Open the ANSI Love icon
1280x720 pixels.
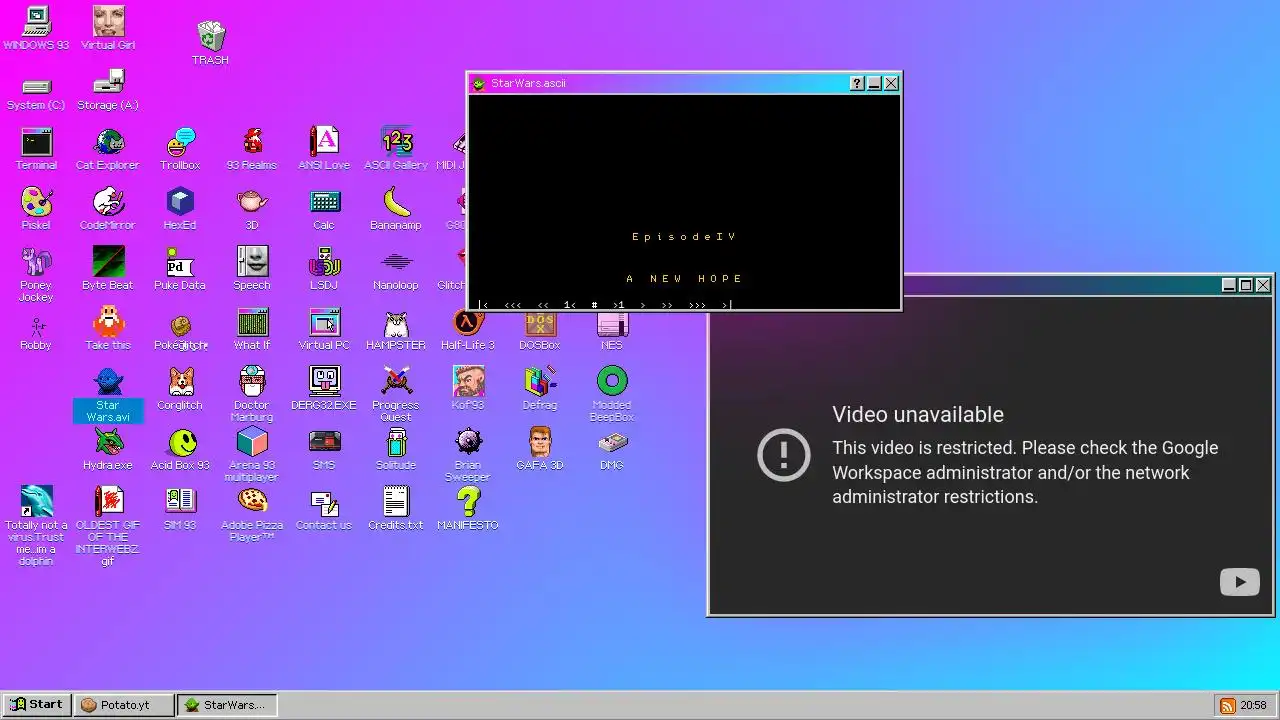point(324,149)
